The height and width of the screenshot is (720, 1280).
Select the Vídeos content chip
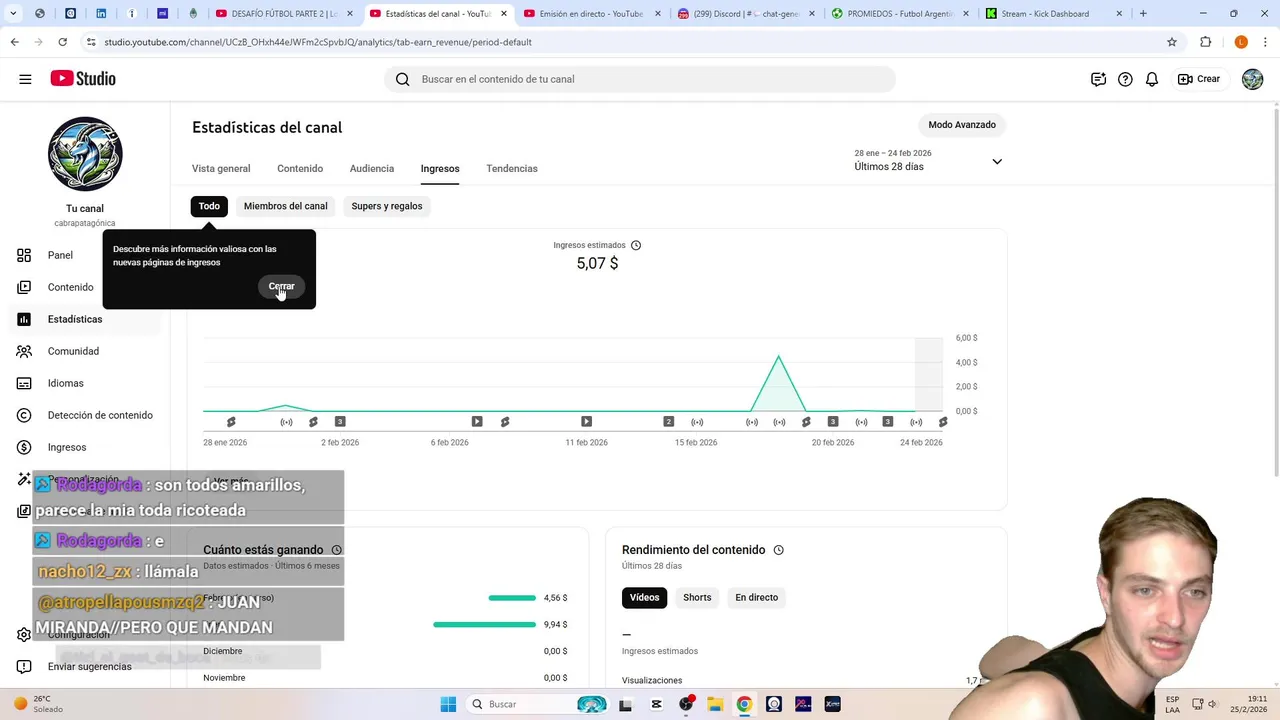644,597
